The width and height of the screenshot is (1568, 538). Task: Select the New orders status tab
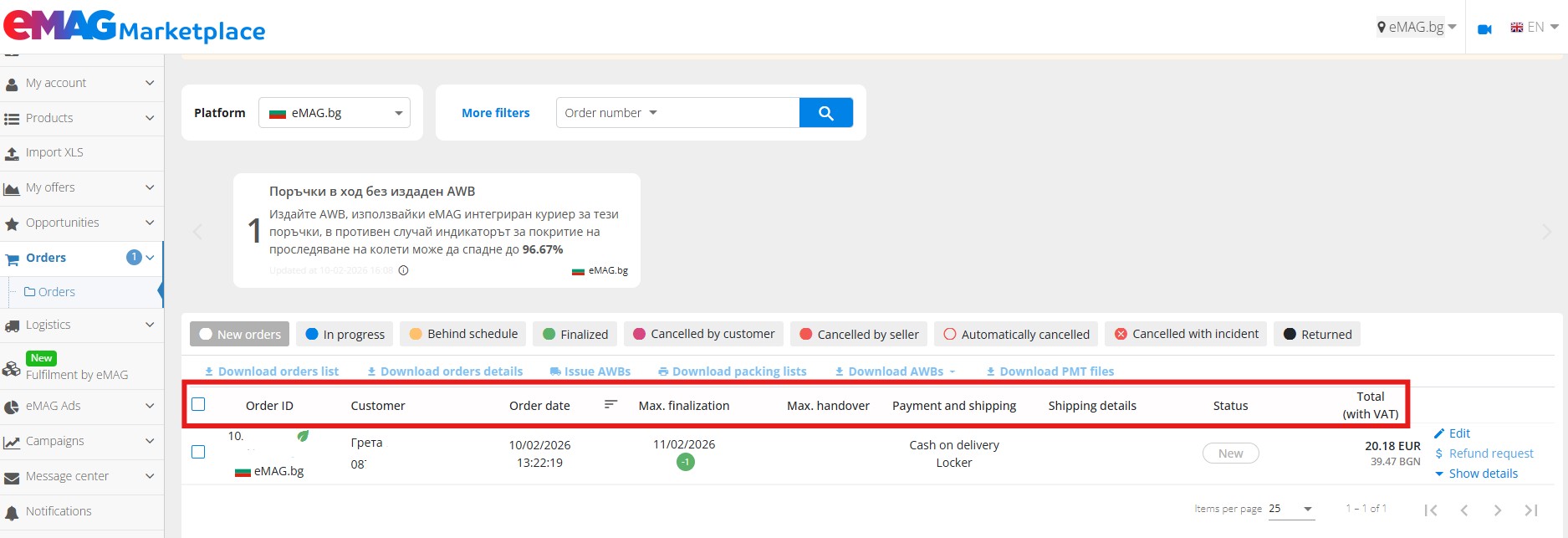pyautogui.click(x=240, y=334)
